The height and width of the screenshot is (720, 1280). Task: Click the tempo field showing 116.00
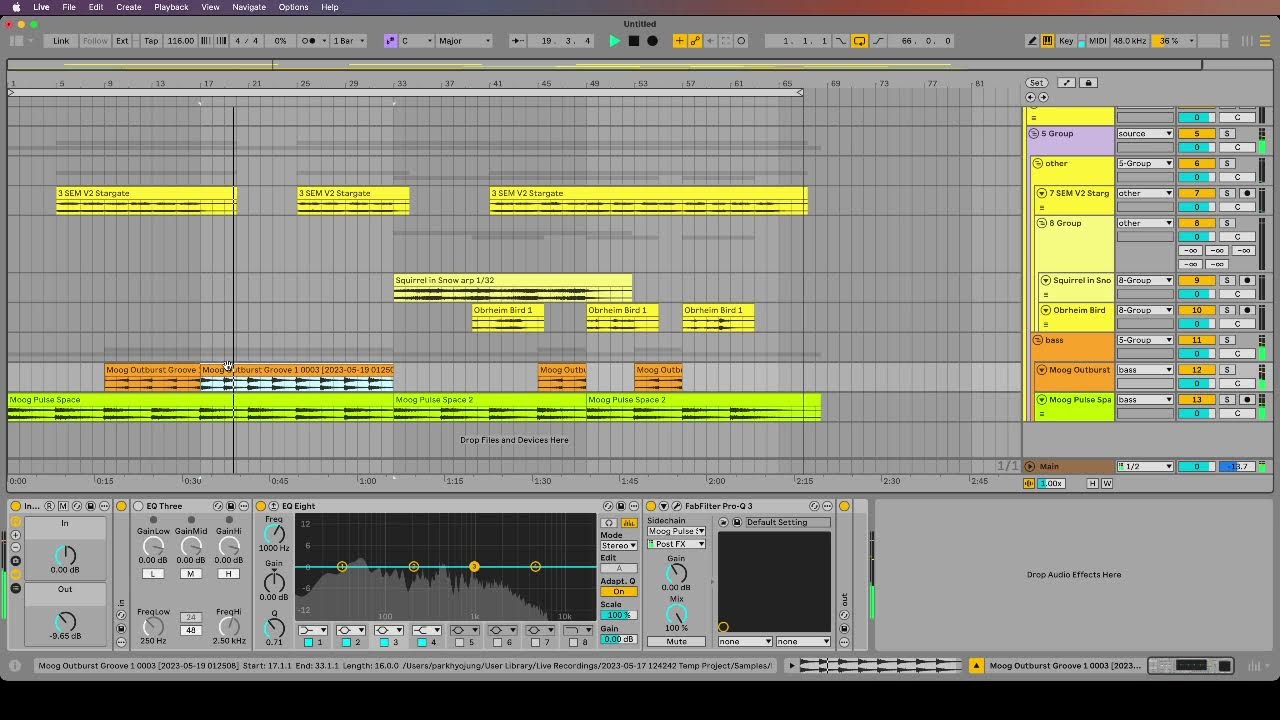[x=181, y=41]
